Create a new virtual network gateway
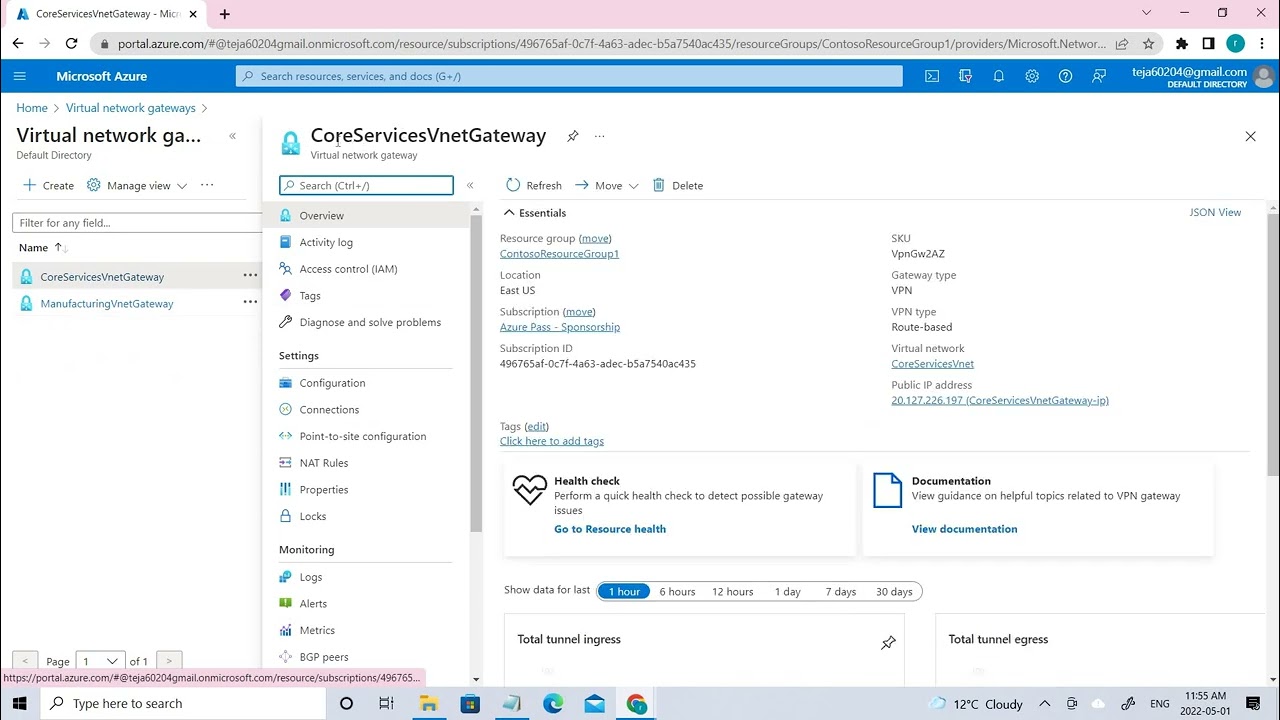The image size is (1280, 720). tap(48, 185)
